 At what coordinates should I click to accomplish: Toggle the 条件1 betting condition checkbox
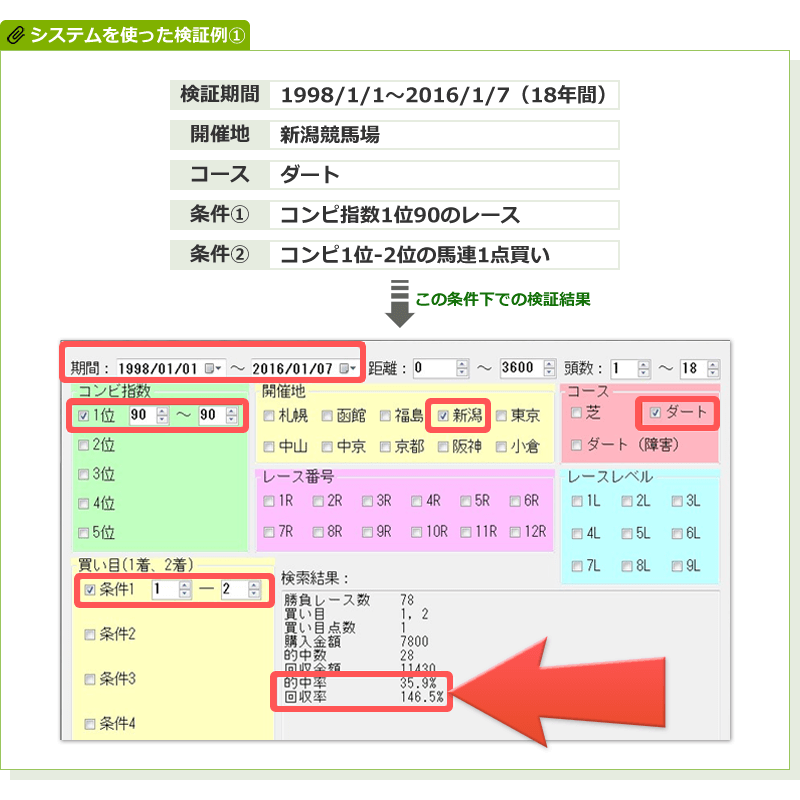90,590
